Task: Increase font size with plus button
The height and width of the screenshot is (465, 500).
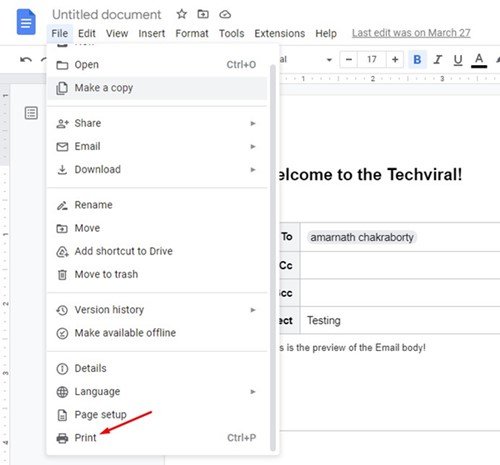Action: click(395, 60)
